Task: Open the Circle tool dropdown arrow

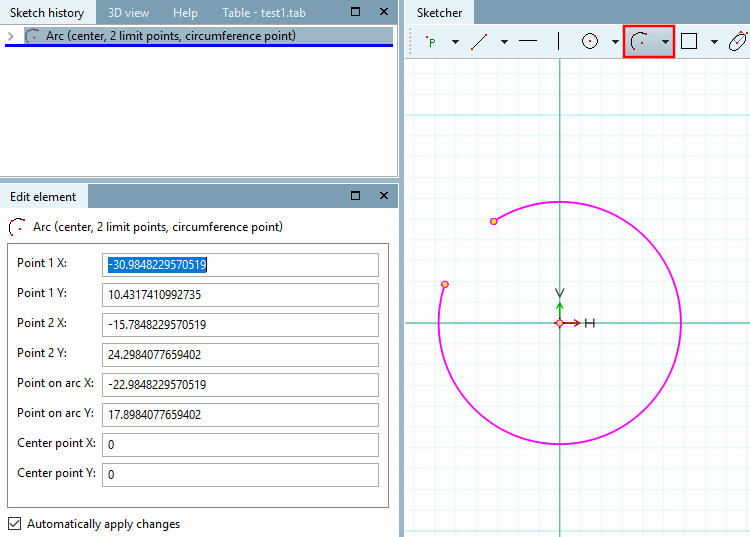Action: point(615,42)
